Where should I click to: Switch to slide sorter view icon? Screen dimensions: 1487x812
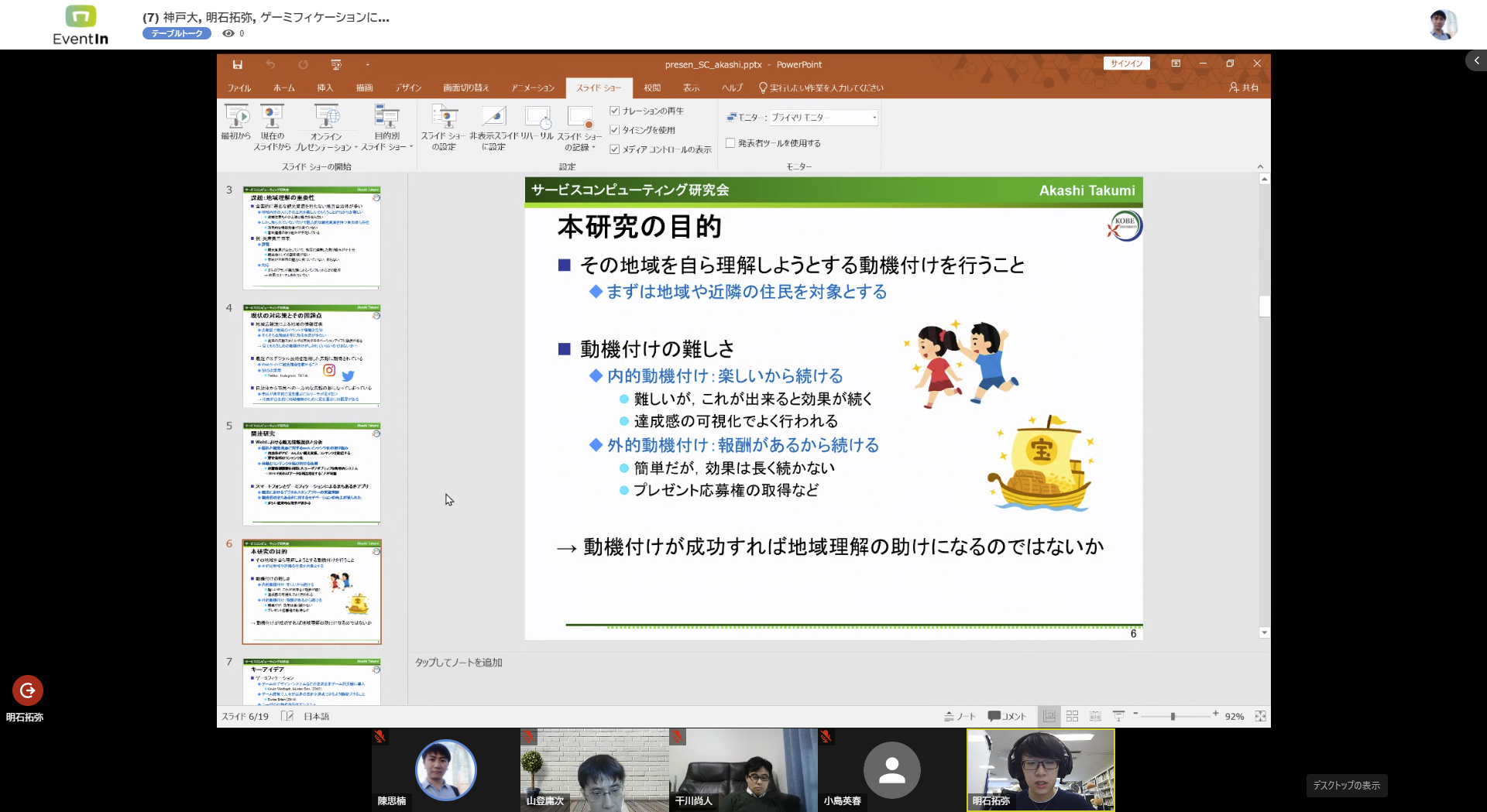(1072, 716)
